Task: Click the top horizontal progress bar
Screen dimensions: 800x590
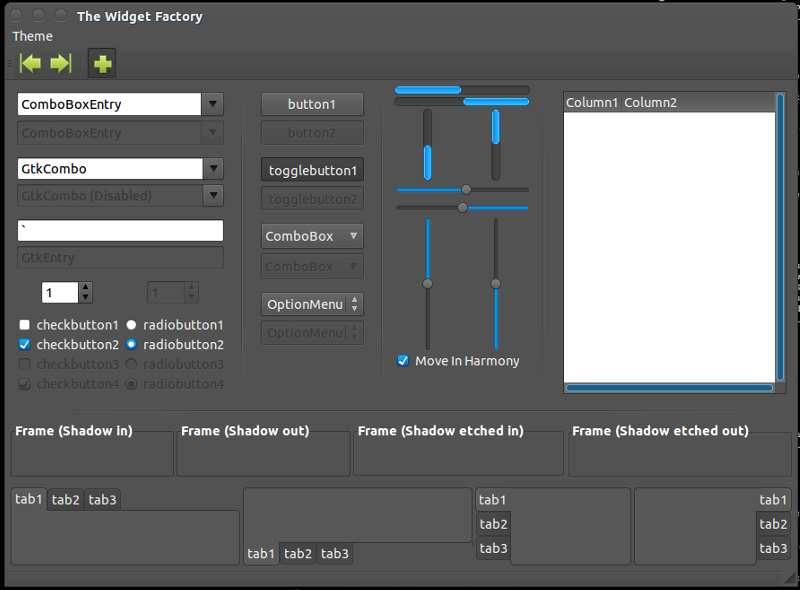Action: coord(462,90)
